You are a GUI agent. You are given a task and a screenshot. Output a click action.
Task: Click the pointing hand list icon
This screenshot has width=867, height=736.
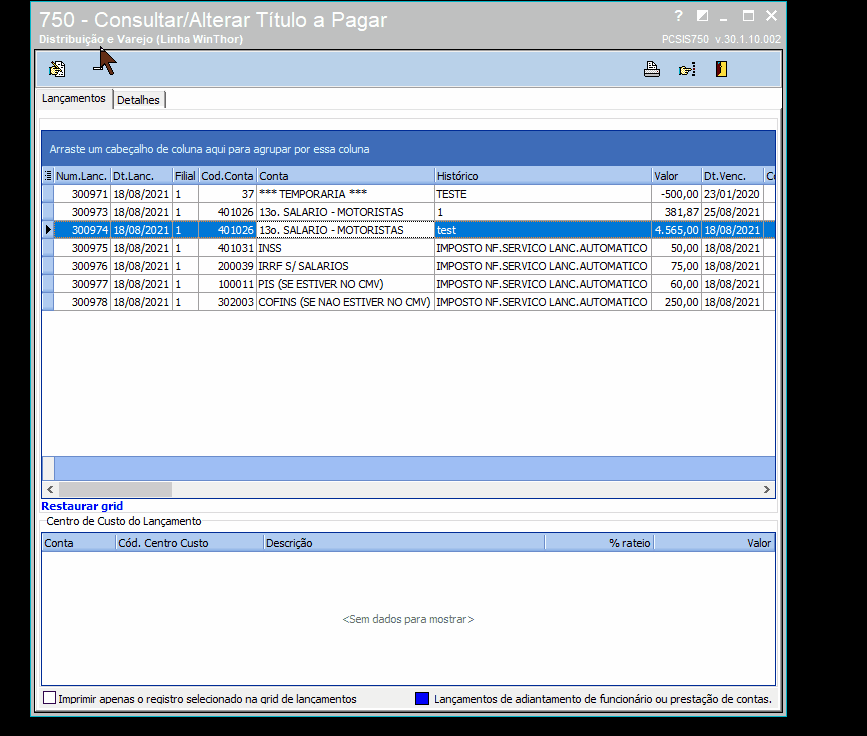click(687, 70)
